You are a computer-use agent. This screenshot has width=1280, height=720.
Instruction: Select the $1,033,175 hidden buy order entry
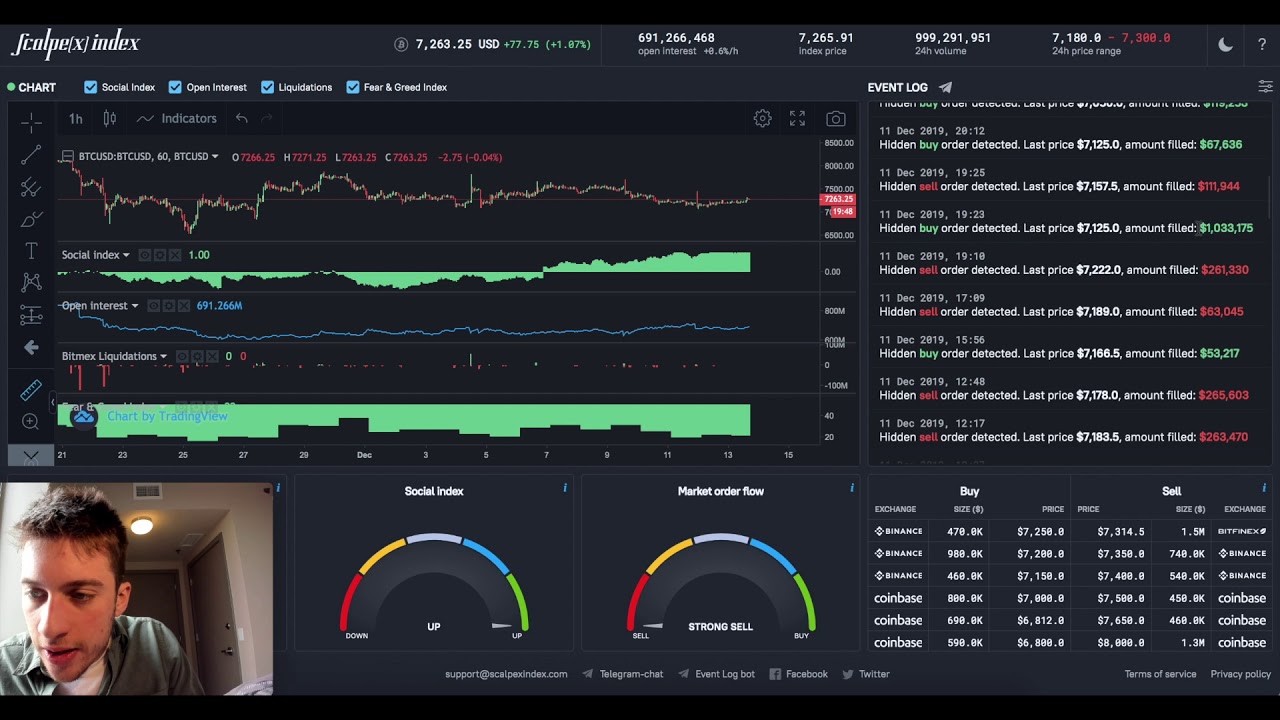pos(1066,221)
